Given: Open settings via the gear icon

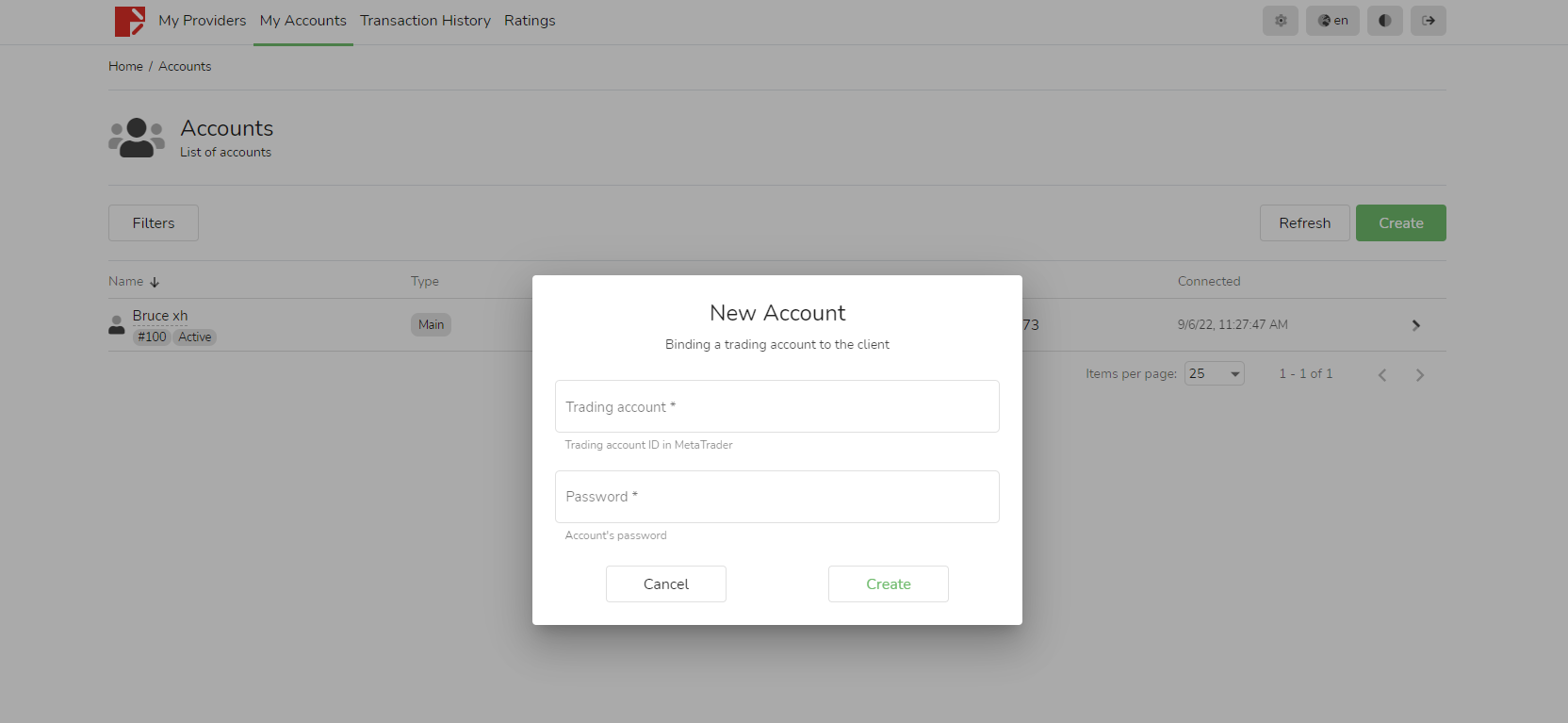Looking at the screenshot, I should pyautogui.click(x=1280, y=21).
